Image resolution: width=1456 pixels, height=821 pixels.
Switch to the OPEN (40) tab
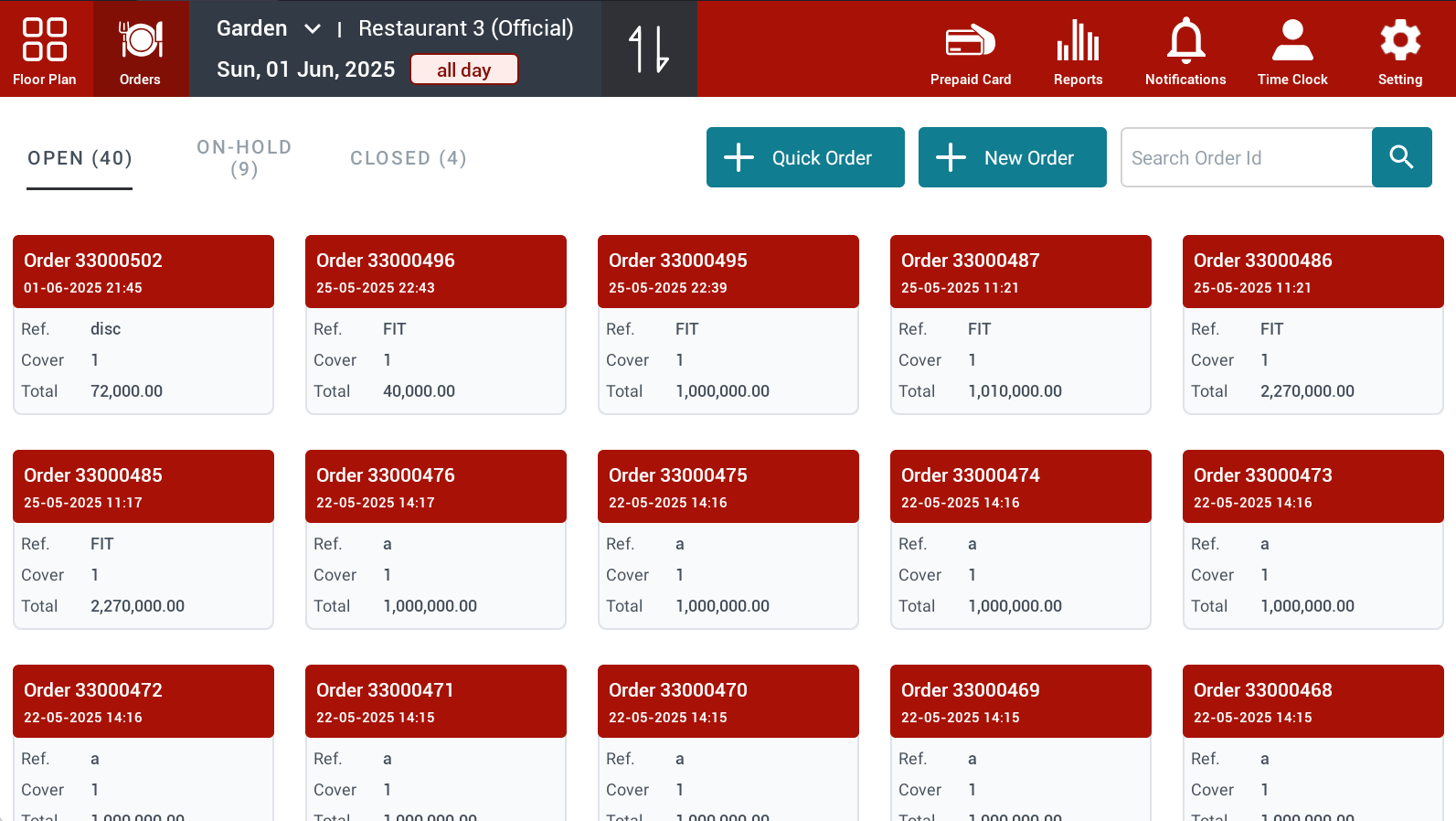click(80, 158)
